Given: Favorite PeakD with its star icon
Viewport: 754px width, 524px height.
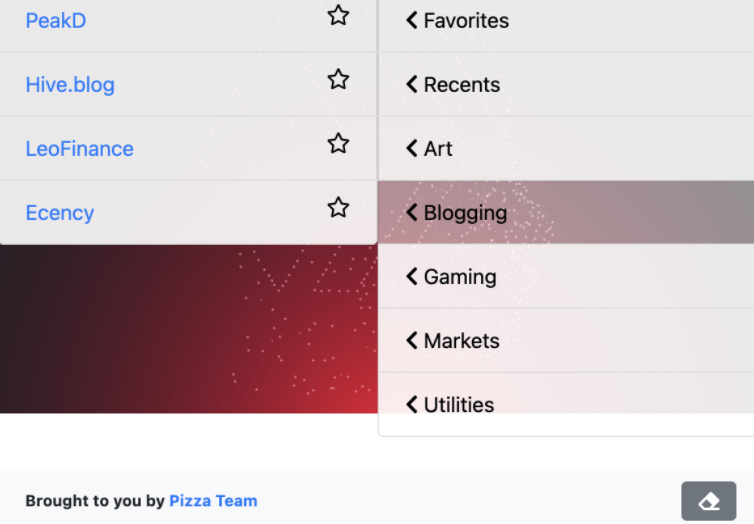Looking at the screenshot, I should coord(338,15).
